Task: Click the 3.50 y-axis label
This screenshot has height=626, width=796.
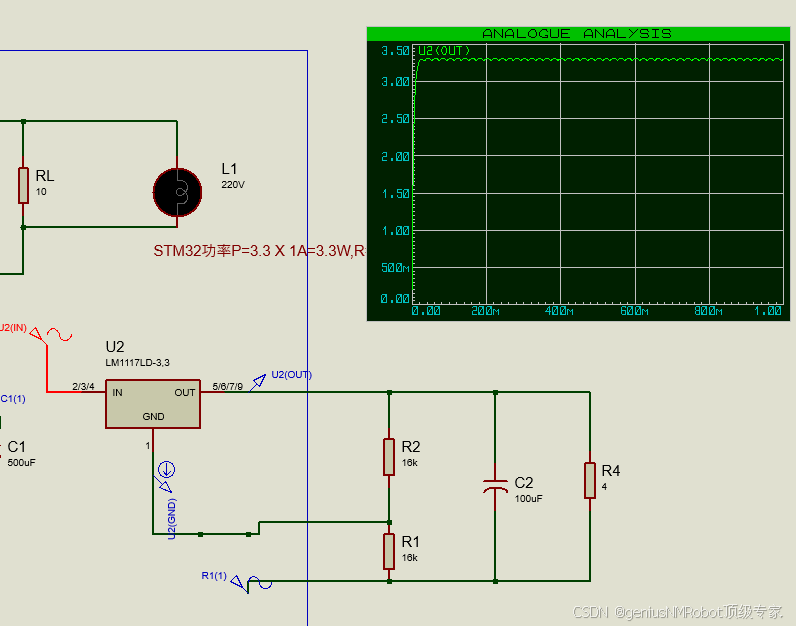Action: pyautogui.click(x=395, y=51)
